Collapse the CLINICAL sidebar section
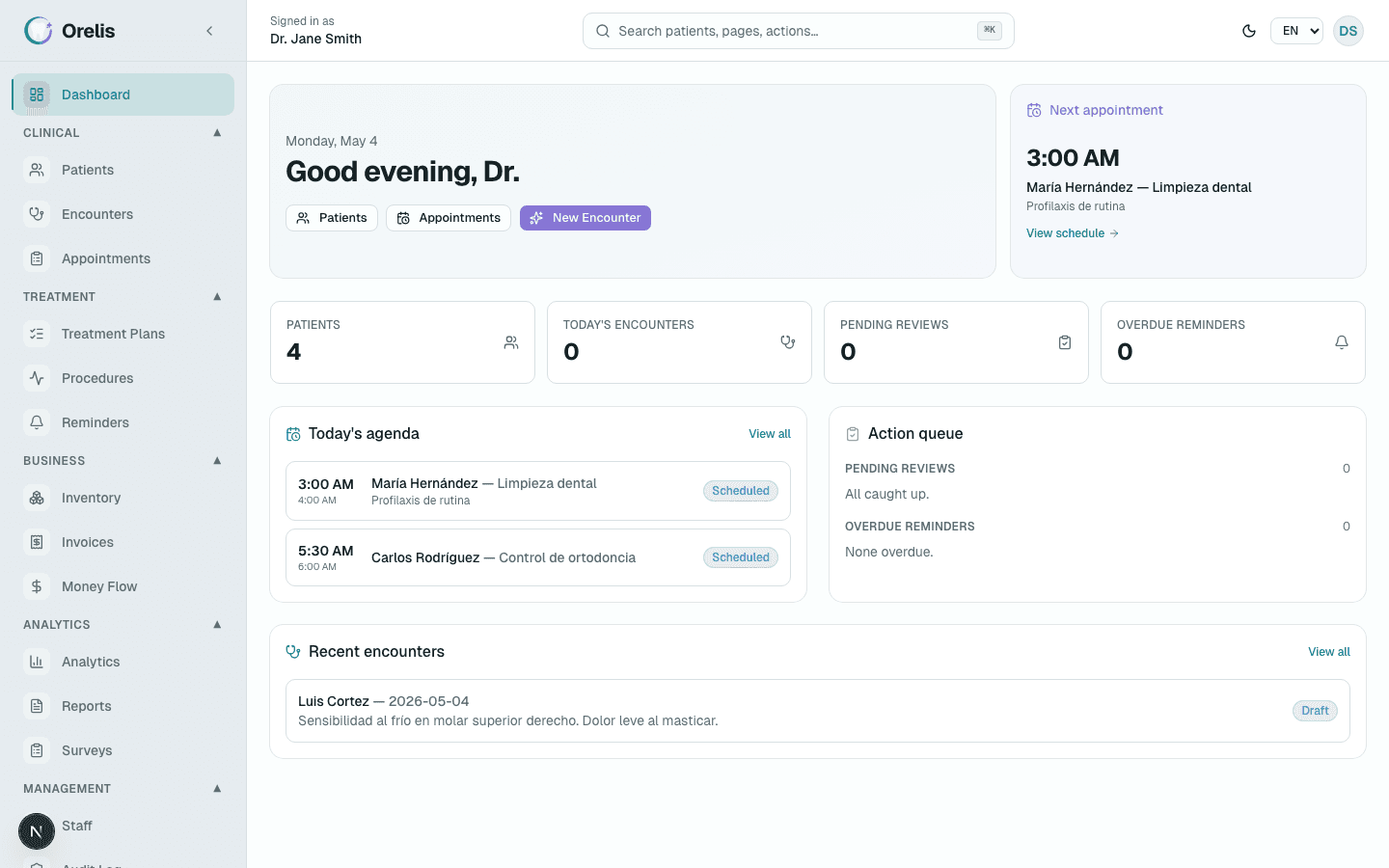This screenshot has width=1389, height=868. click(x=217, y=133)
